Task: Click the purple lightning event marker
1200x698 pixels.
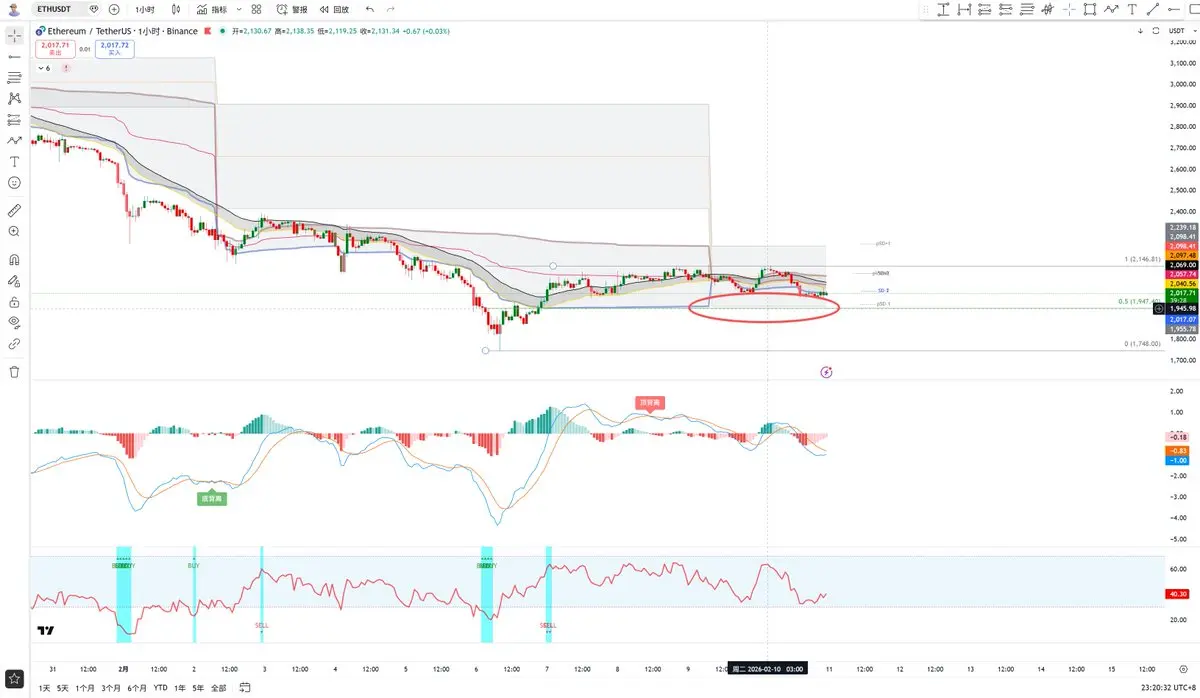Action: pyautogui.click(x=826, y=372)
